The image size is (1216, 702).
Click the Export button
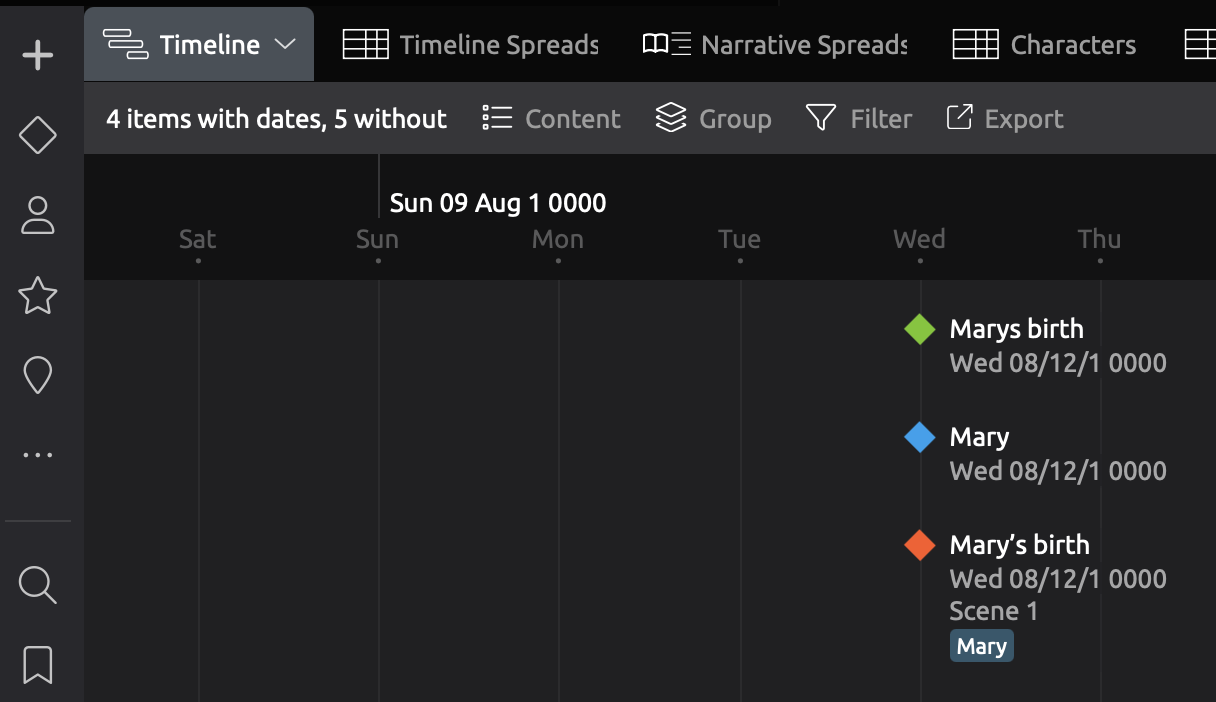(x=1004, y=119)
